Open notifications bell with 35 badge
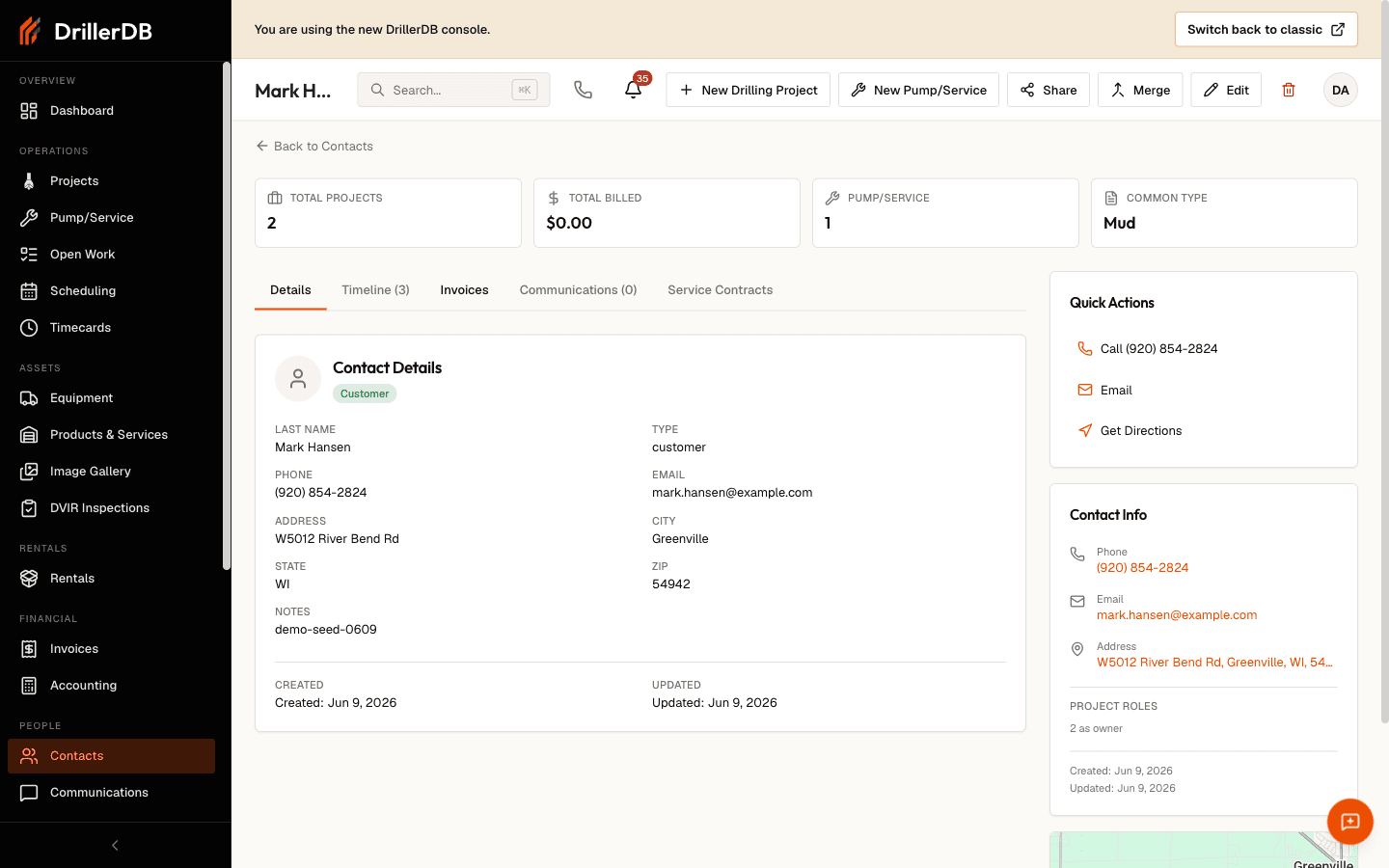Image resolution: width=1389 pixels, height=868 pixels. (x=634, y=90)
